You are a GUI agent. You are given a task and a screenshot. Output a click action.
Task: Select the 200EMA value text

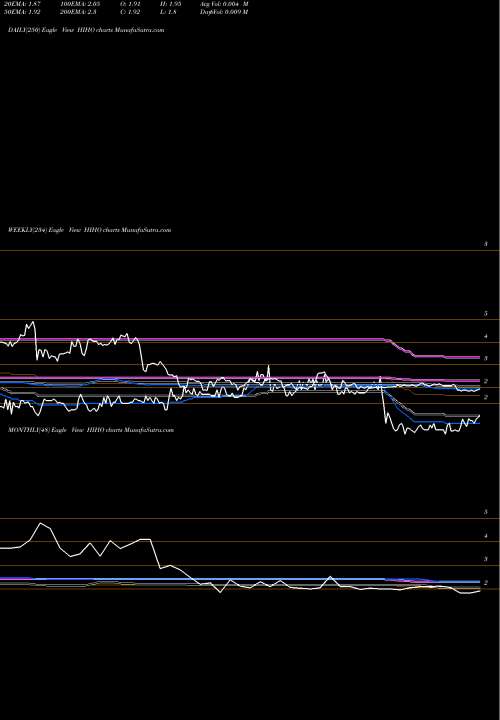[x=78, y=12]
